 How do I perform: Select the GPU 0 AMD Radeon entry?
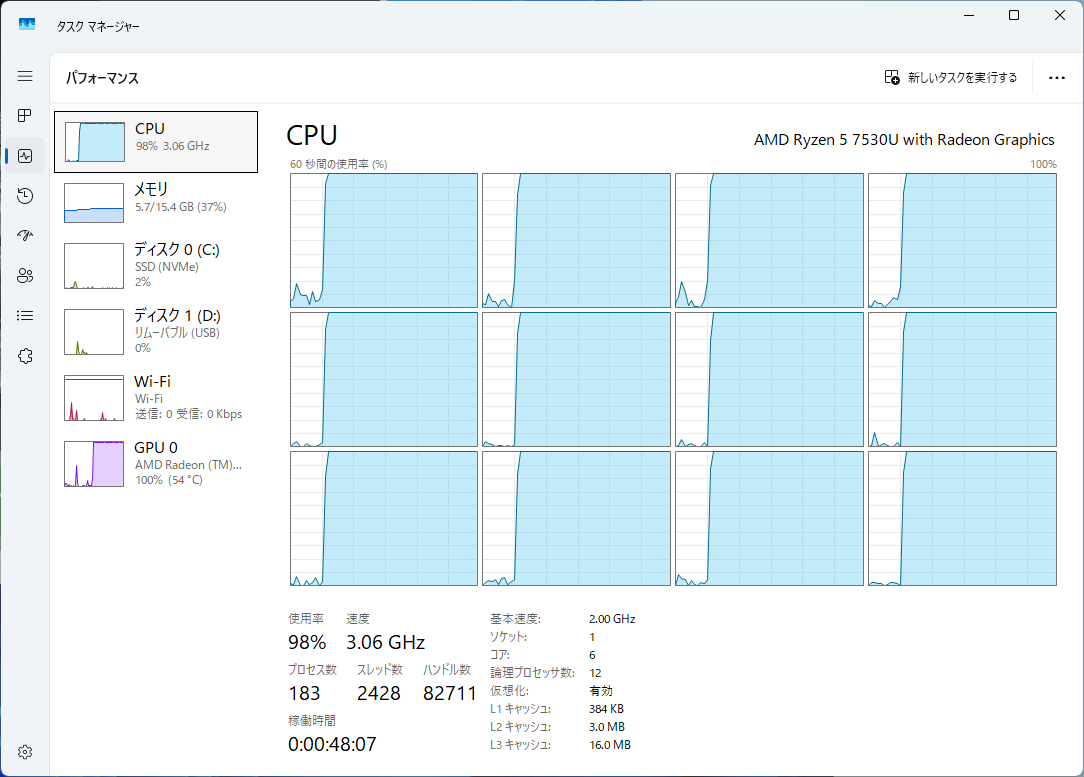(x=156, y=463)
